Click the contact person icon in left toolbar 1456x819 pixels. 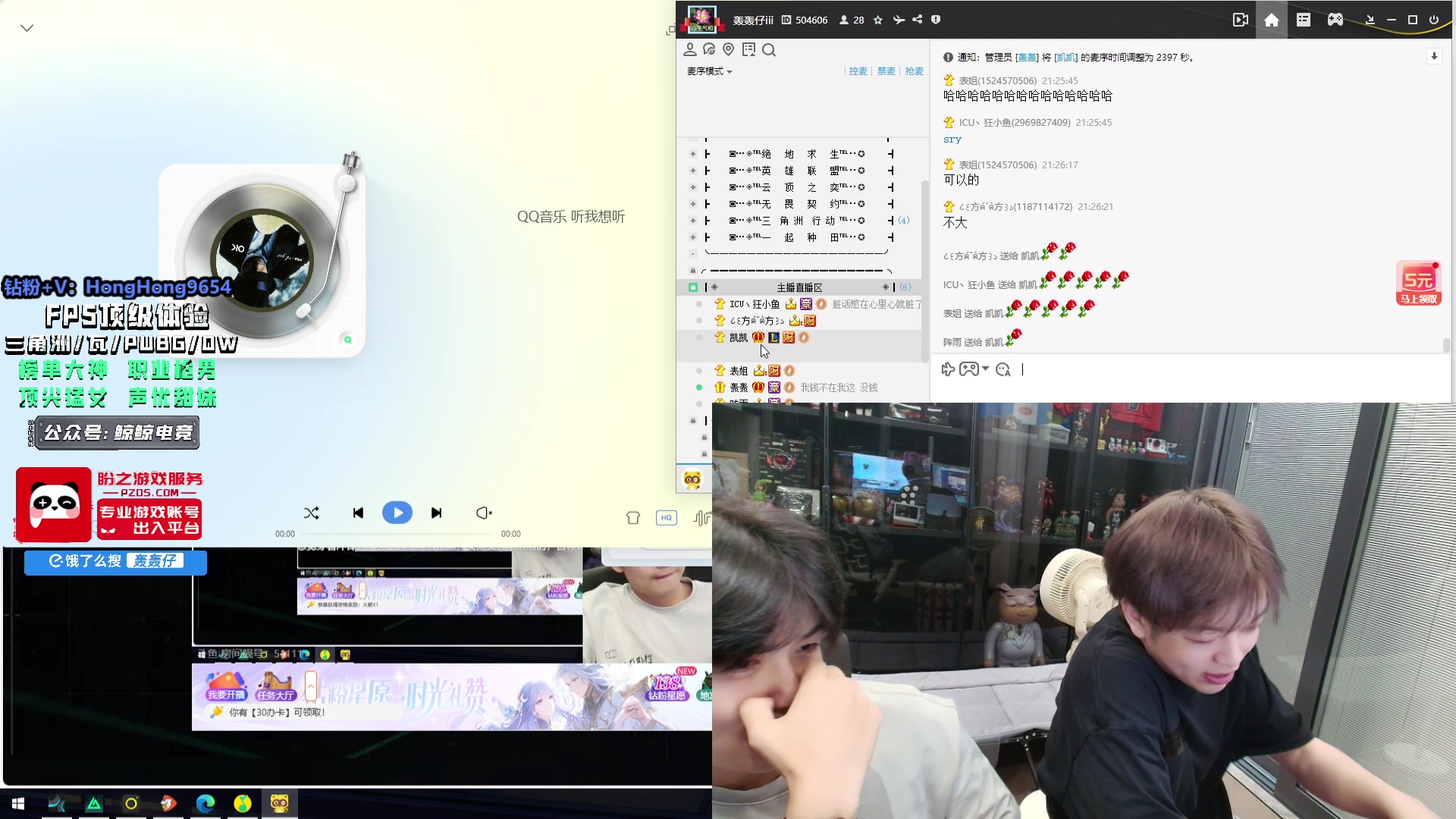(x=690, y=49)
